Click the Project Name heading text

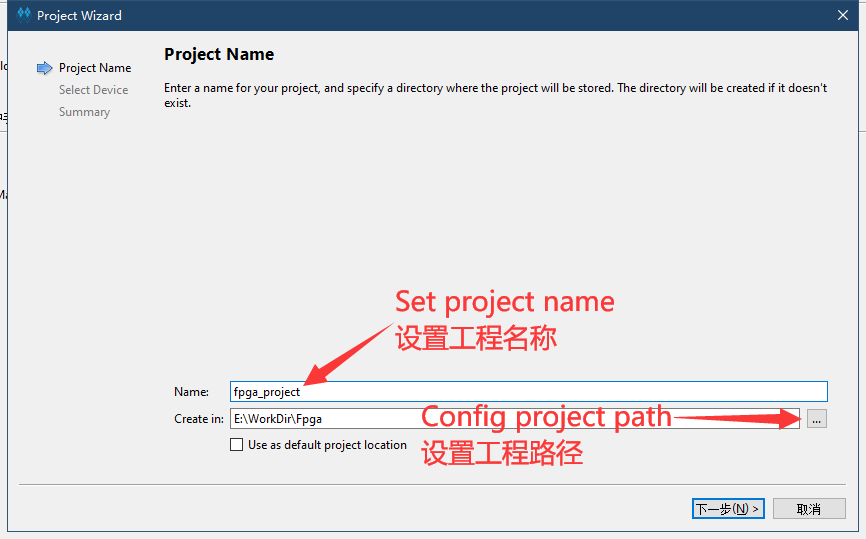click(x=219, y=54)
